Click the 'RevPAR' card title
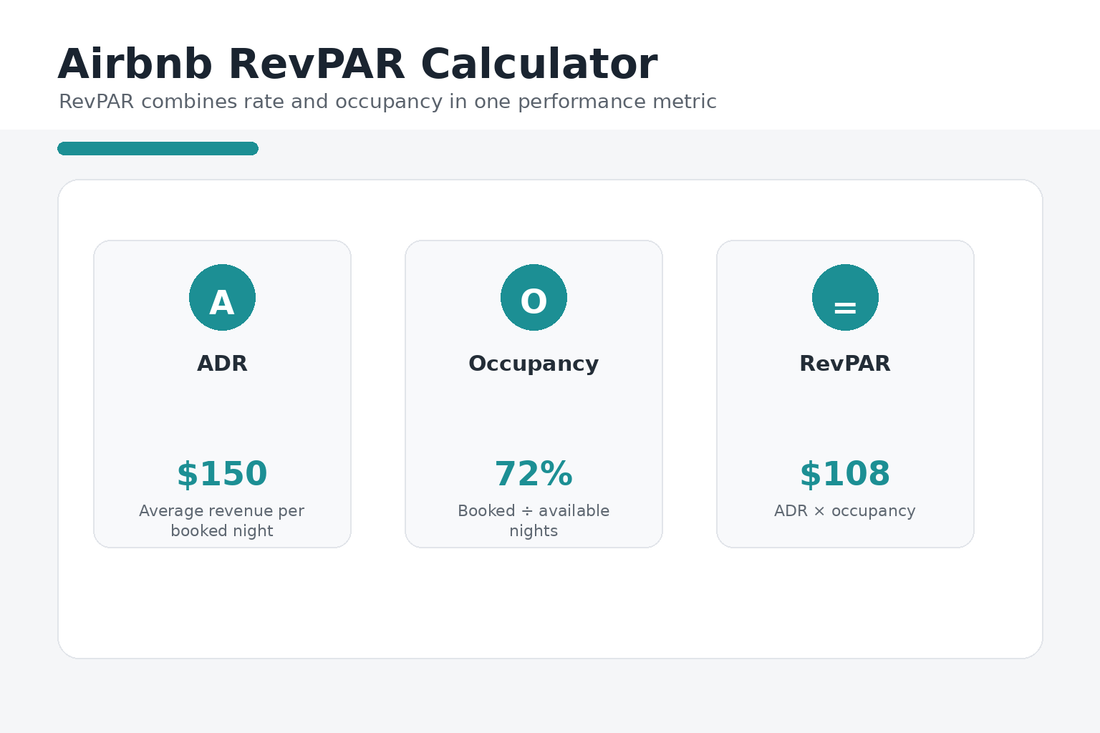 (x=845, y=363)
